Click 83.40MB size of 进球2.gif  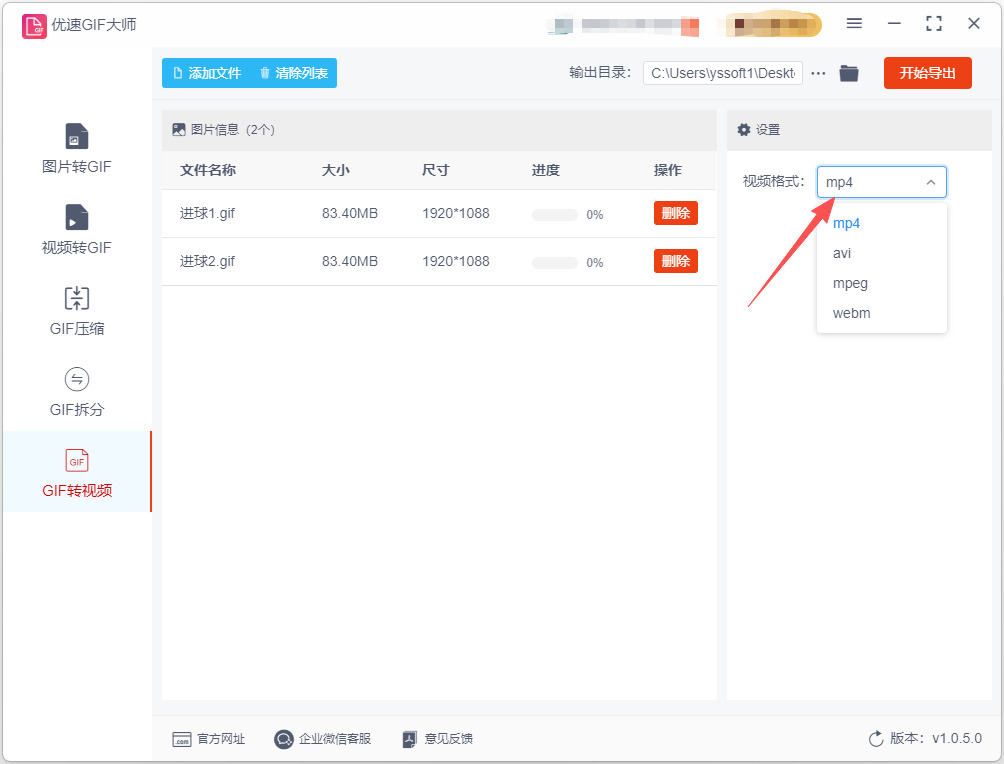click(350, 261)
